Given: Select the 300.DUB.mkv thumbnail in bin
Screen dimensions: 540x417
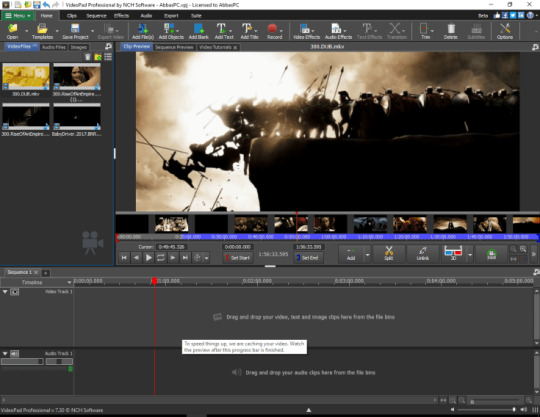Looking at the screenshot, I should pyautogui.click(x=26, y=76).
